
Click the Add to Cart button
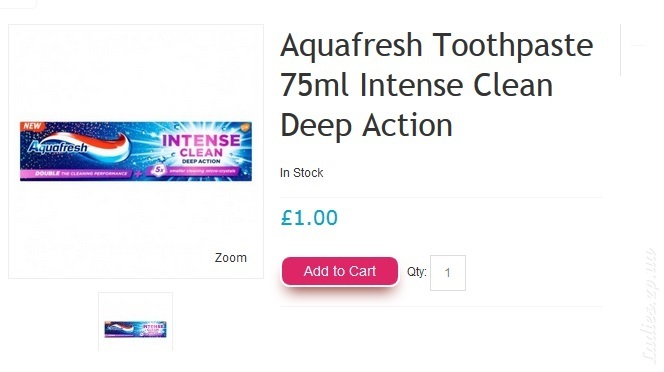[x=340, y=271]
